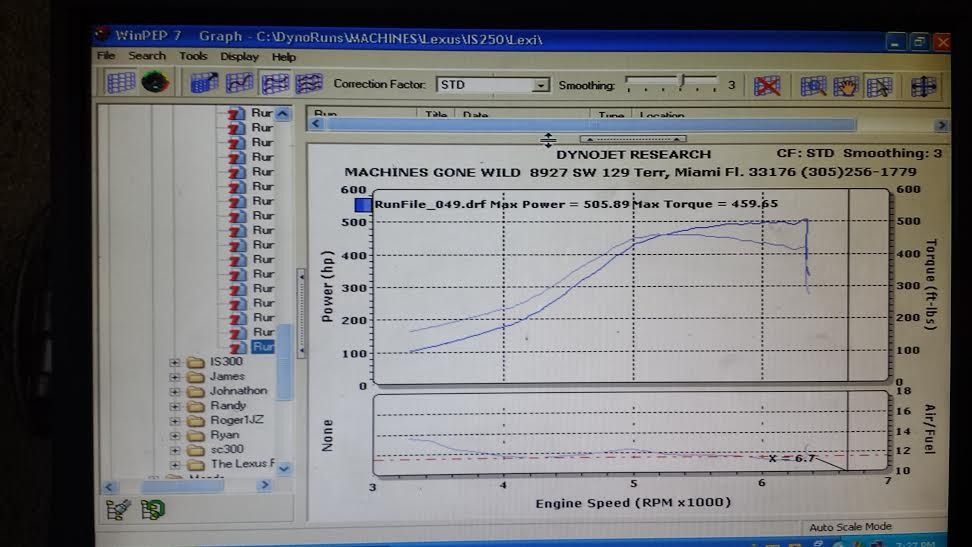
Task: Click the file tree scroll up arrow
Action: point(283,113)
